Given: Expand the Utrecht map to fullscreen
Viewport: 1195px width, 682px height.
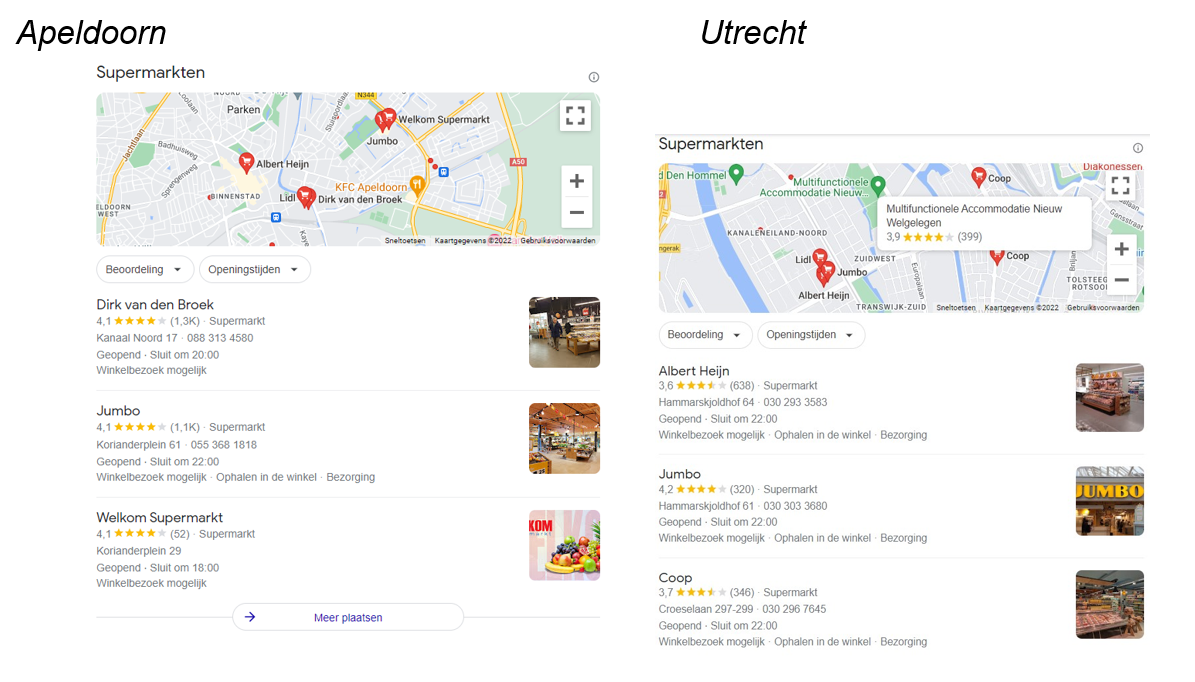Looking at the screenshot, I should [1120, 186].
